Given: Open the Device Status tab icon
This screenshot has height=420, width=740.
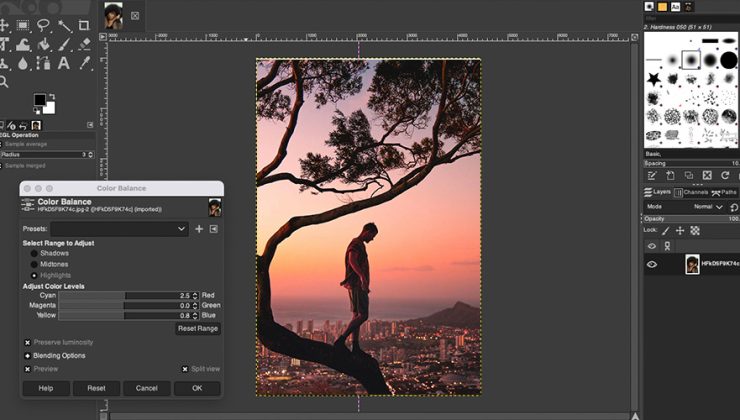Looking at the screenshot, I should 12,126.
